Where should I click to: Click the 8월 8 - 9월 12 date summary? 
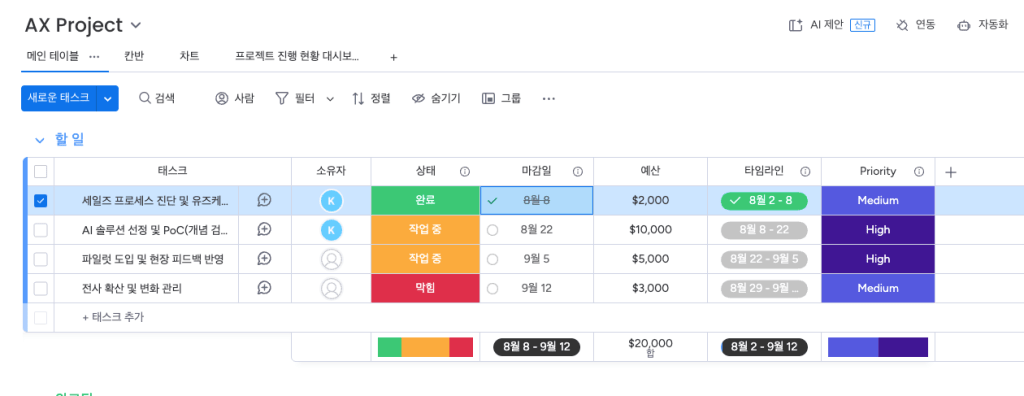(537, 347)
